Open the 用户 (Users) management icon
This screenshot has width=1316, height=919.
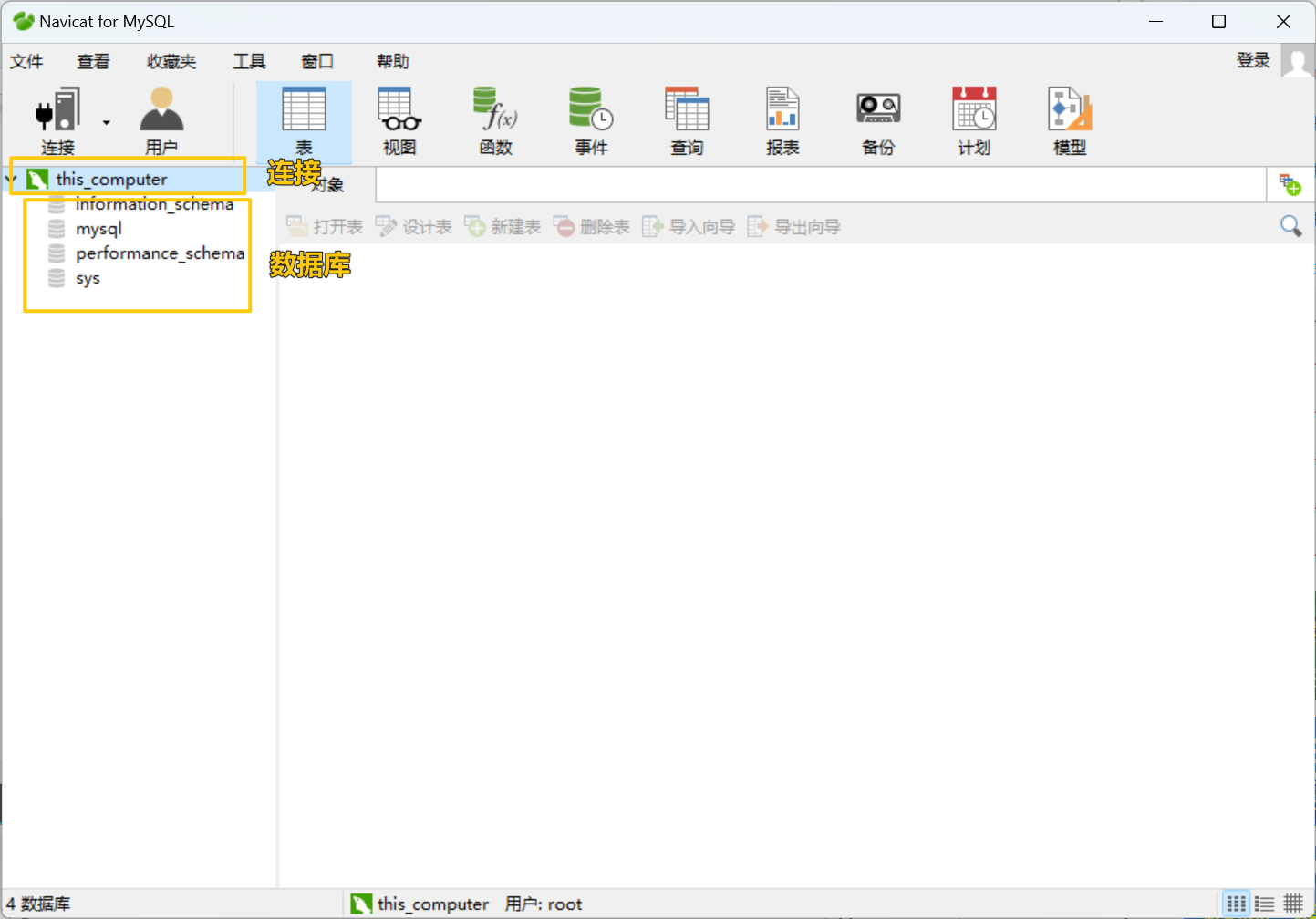[162, 119]
